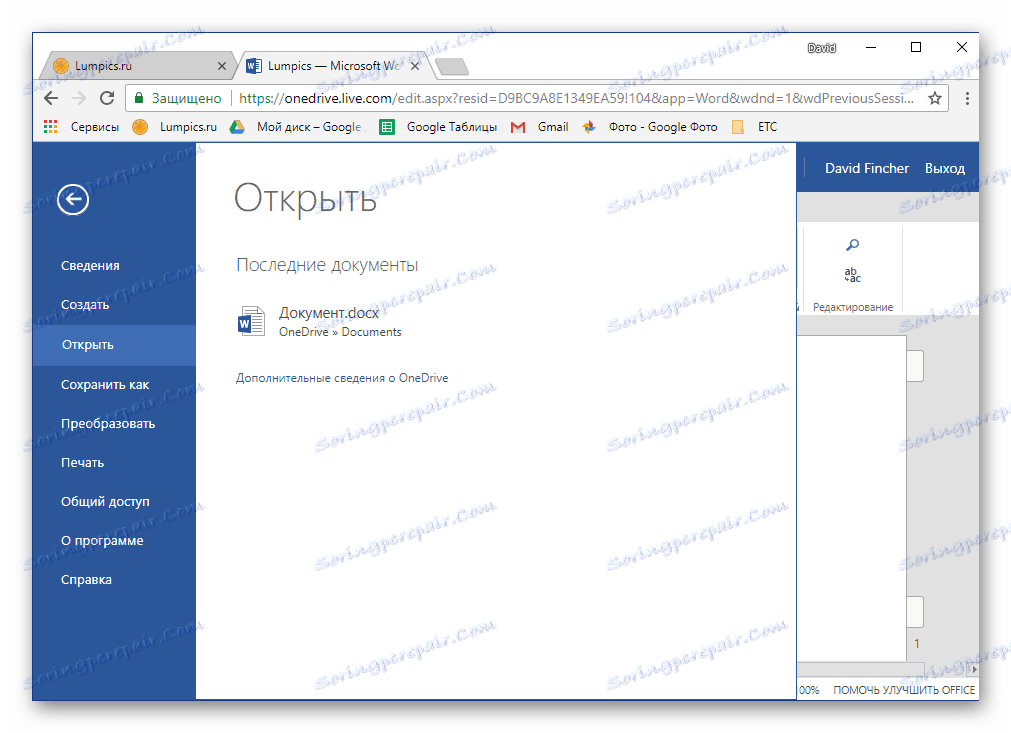The image size is (1011, 733).
Task: Sign out with the Выход link
Action: 945,168
